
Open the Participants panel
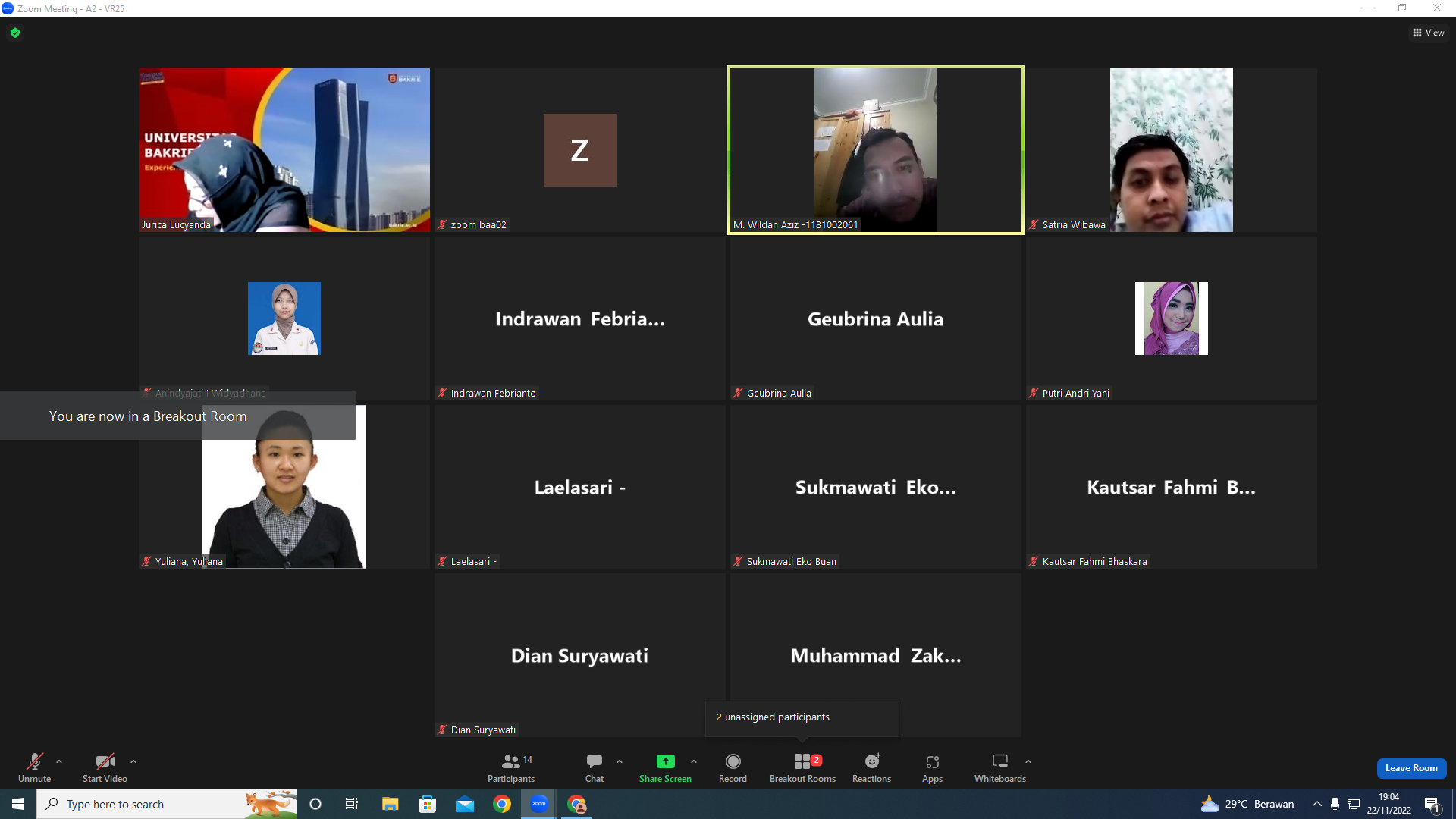point(511,767)
